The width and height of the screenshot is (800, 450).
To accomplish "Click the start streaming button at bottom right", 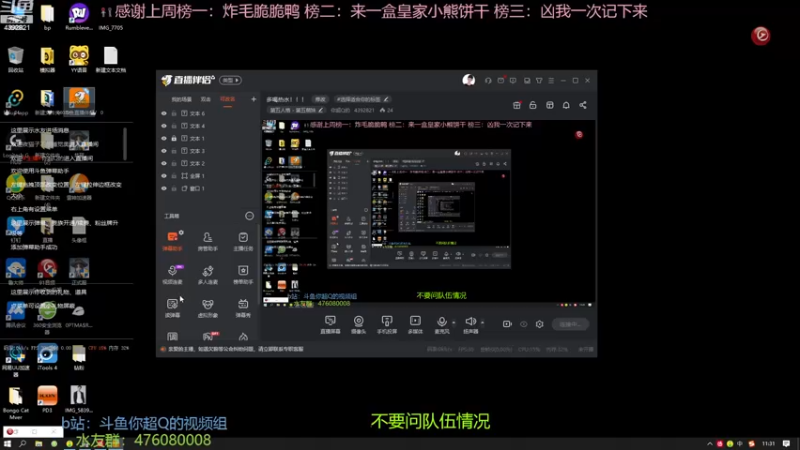I will pos(570,324).
